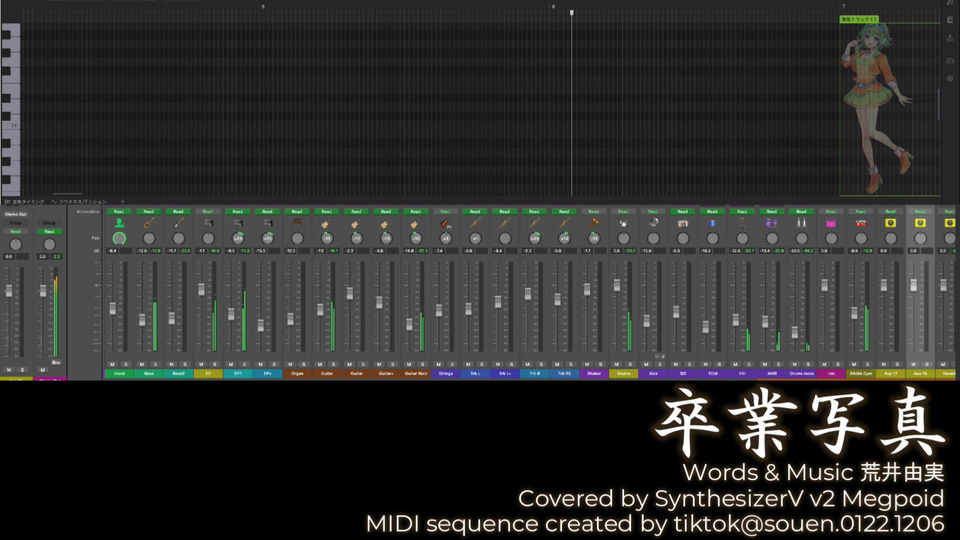Click the EP+ channel keyboard icon
The image size is (960, 540).
268,223
